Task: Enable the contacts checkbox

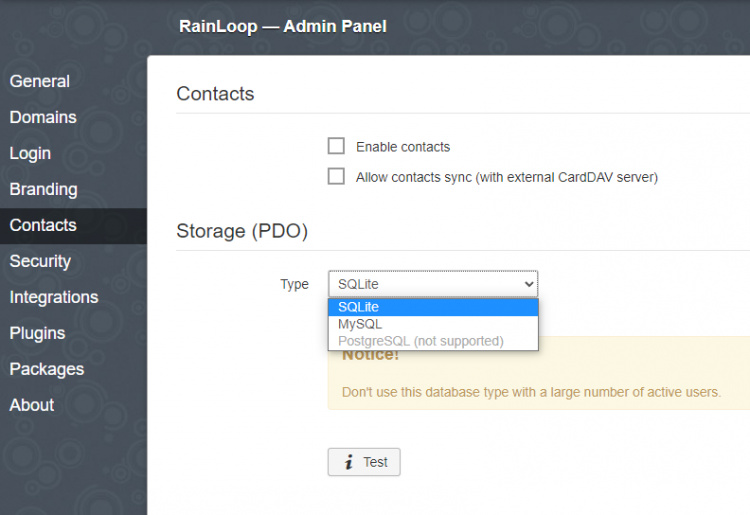Action: tap(336, 146)
